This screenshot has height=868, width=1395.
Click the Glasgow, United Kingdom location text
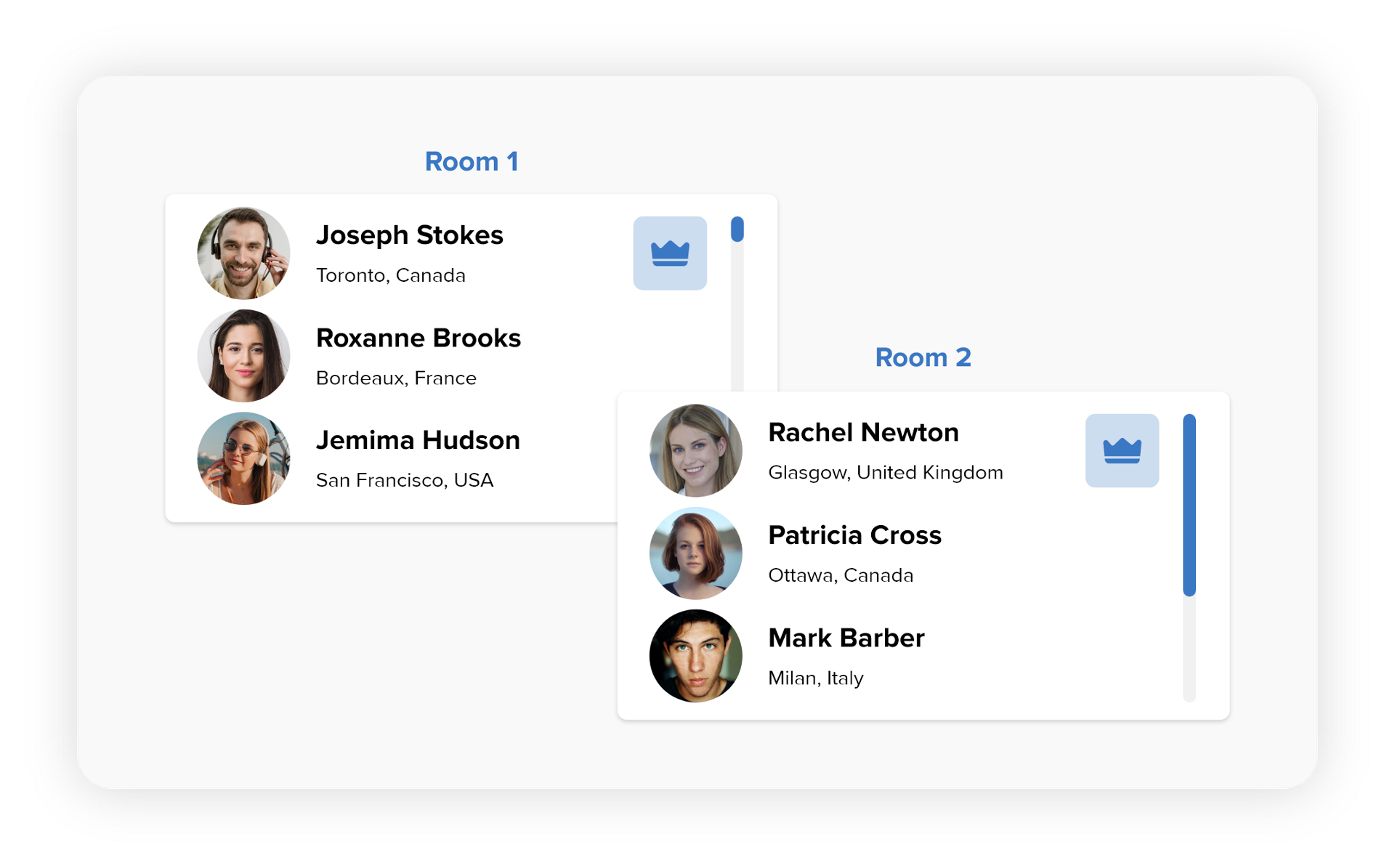pos(885,473)
